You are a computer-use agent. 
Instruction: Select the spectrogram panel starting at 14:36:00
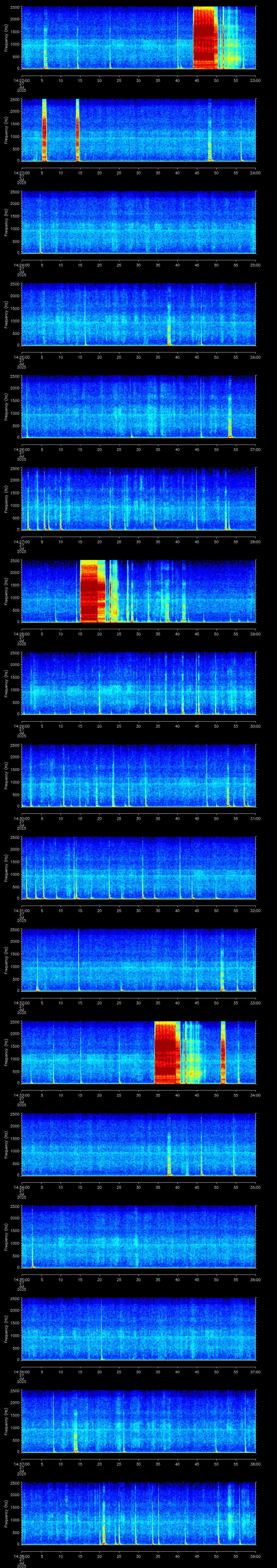click(x=138, y=1329)
